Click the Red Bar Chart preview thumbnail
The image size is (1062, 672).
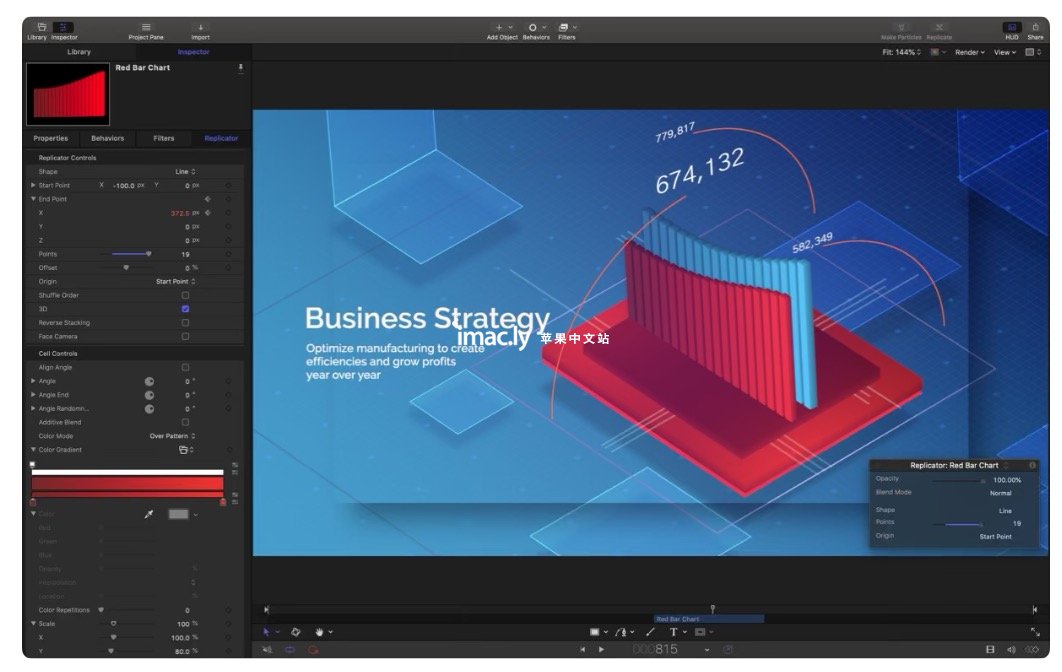(x=68, y=93)
